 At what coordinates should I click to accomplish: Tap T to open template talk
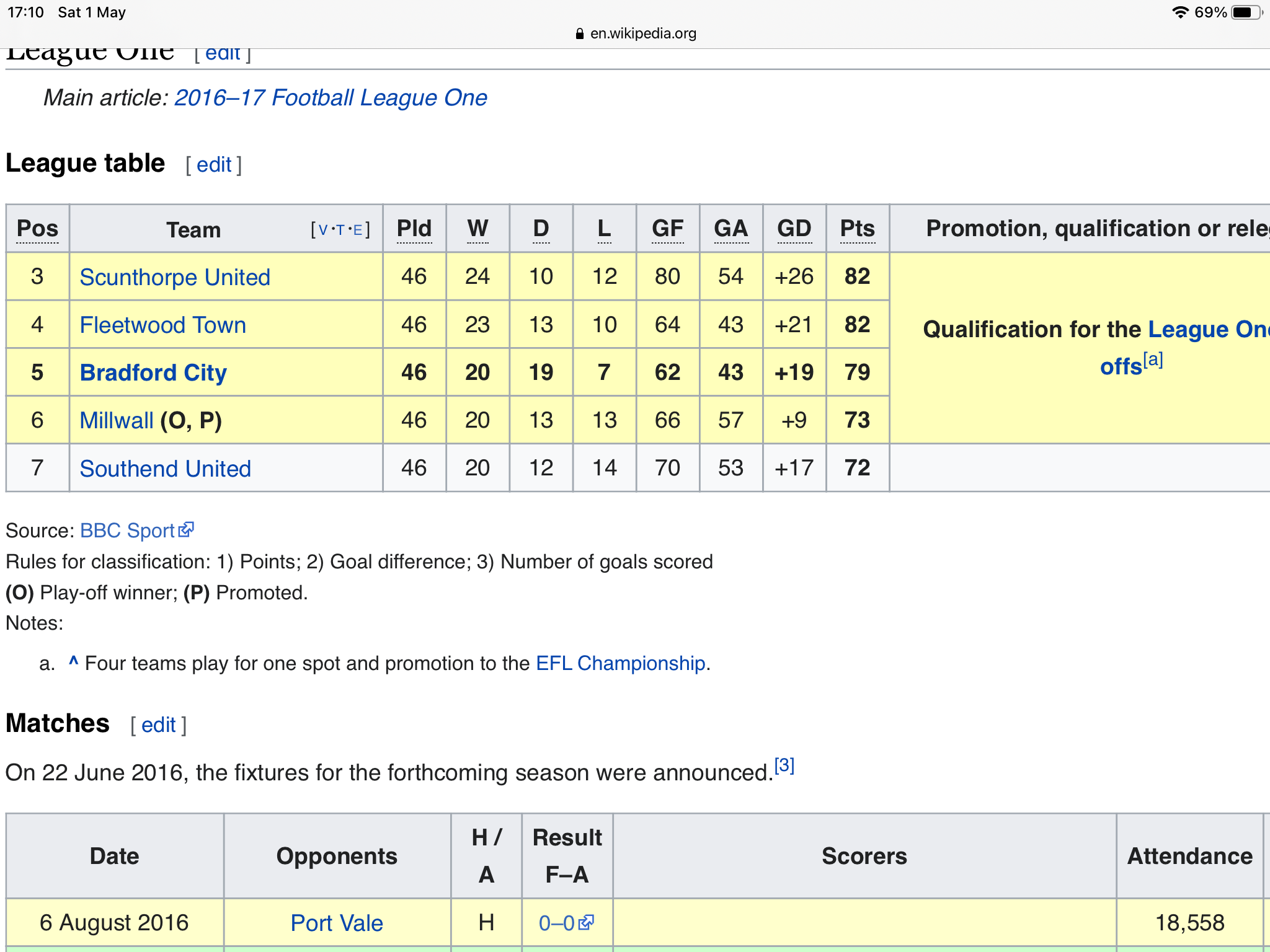click(x=340, y=230)
